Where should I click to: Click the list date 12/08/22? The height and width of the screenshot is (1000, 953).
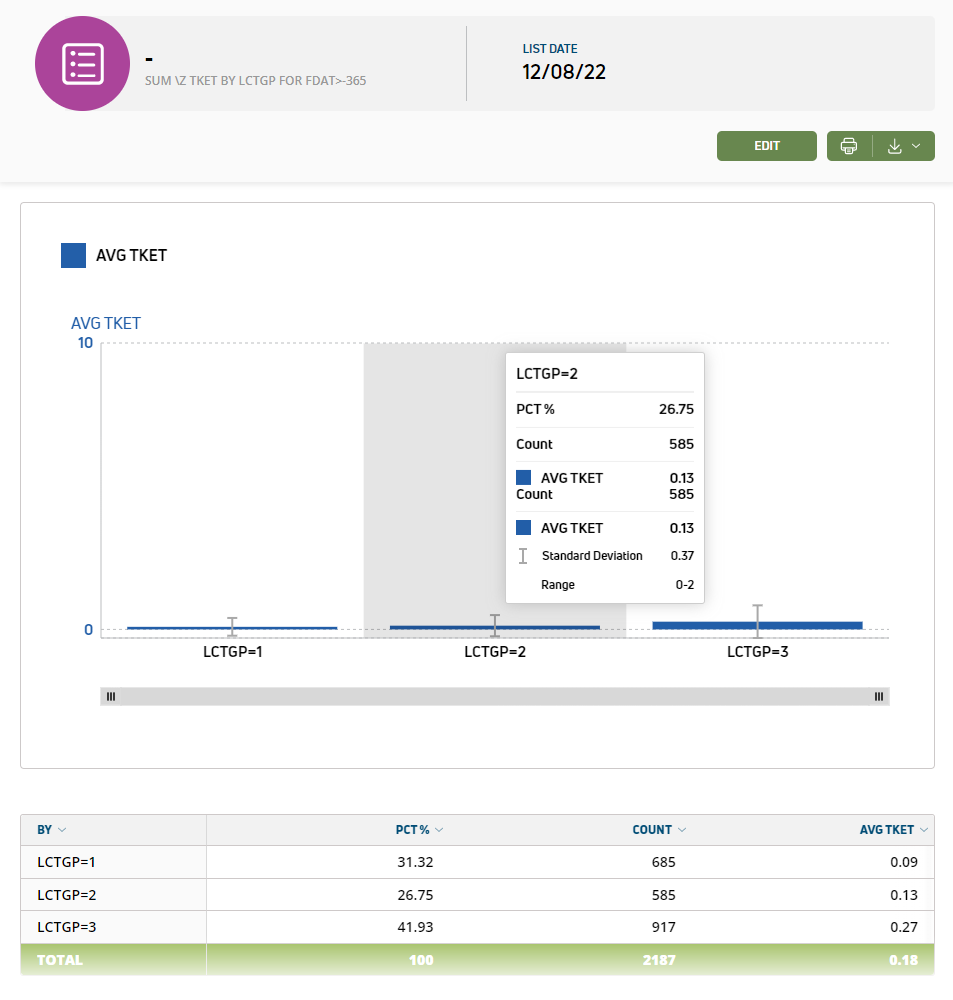(564, 72)
